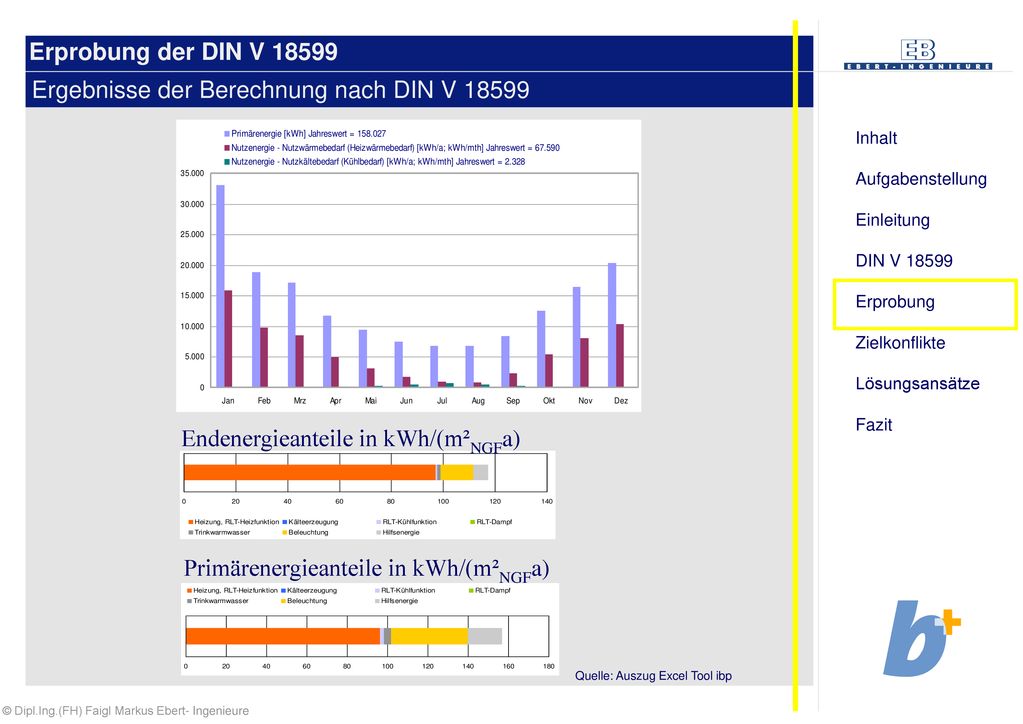Navigate to Zielkonflikte
The image size is (1023, 724).
coord(900,342)
